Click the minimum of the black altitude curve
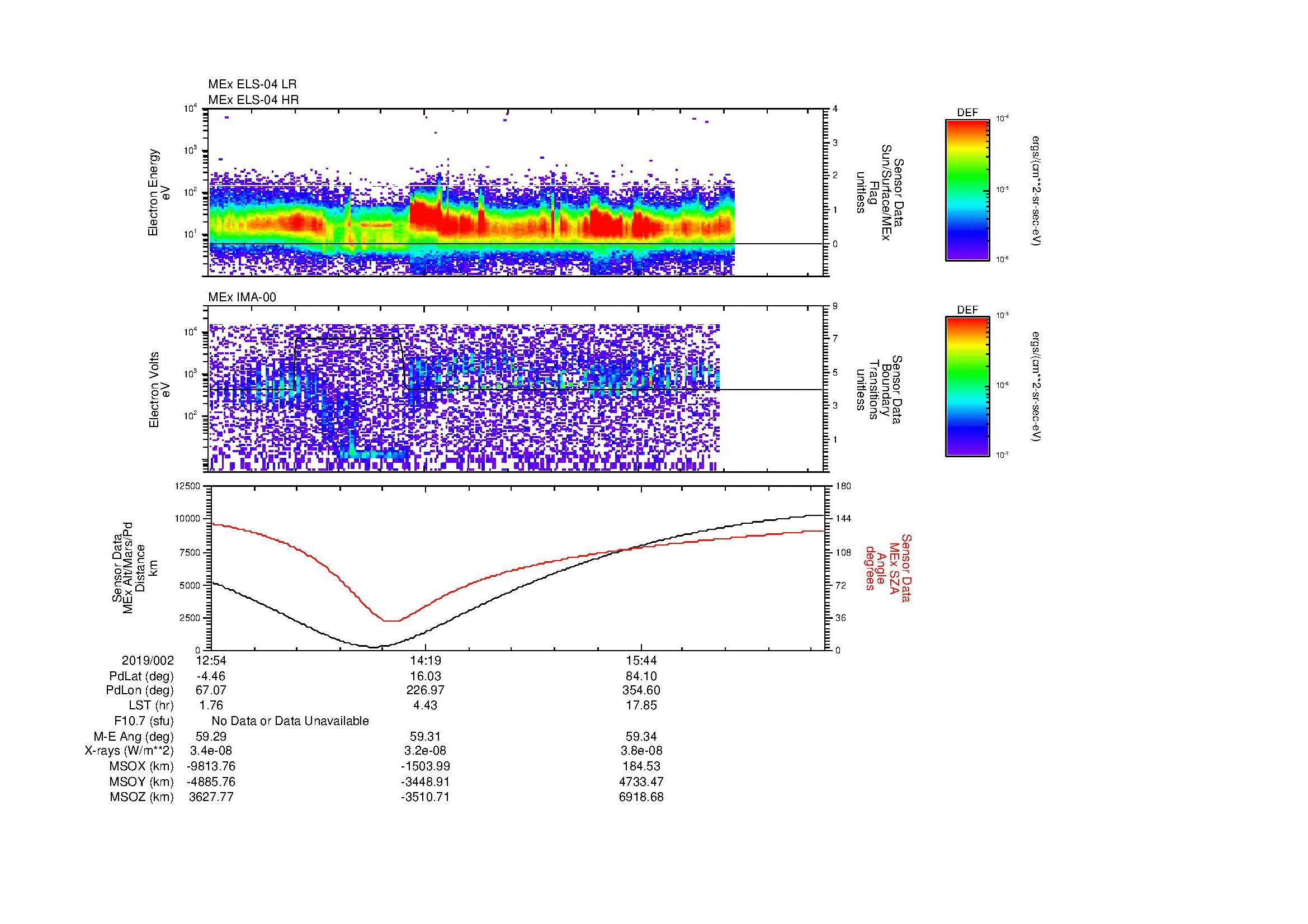1308x924 pixels. (x=372, y=647)
